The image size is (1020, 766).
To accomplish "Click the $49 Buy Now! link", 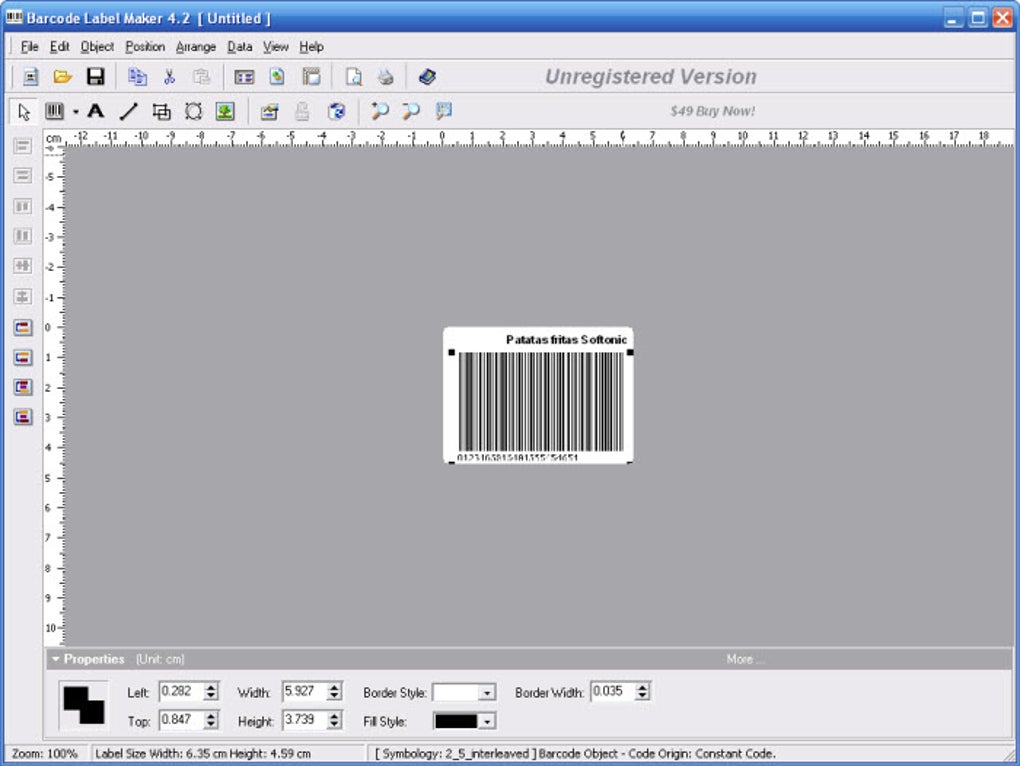I will (x=713, y=111).
